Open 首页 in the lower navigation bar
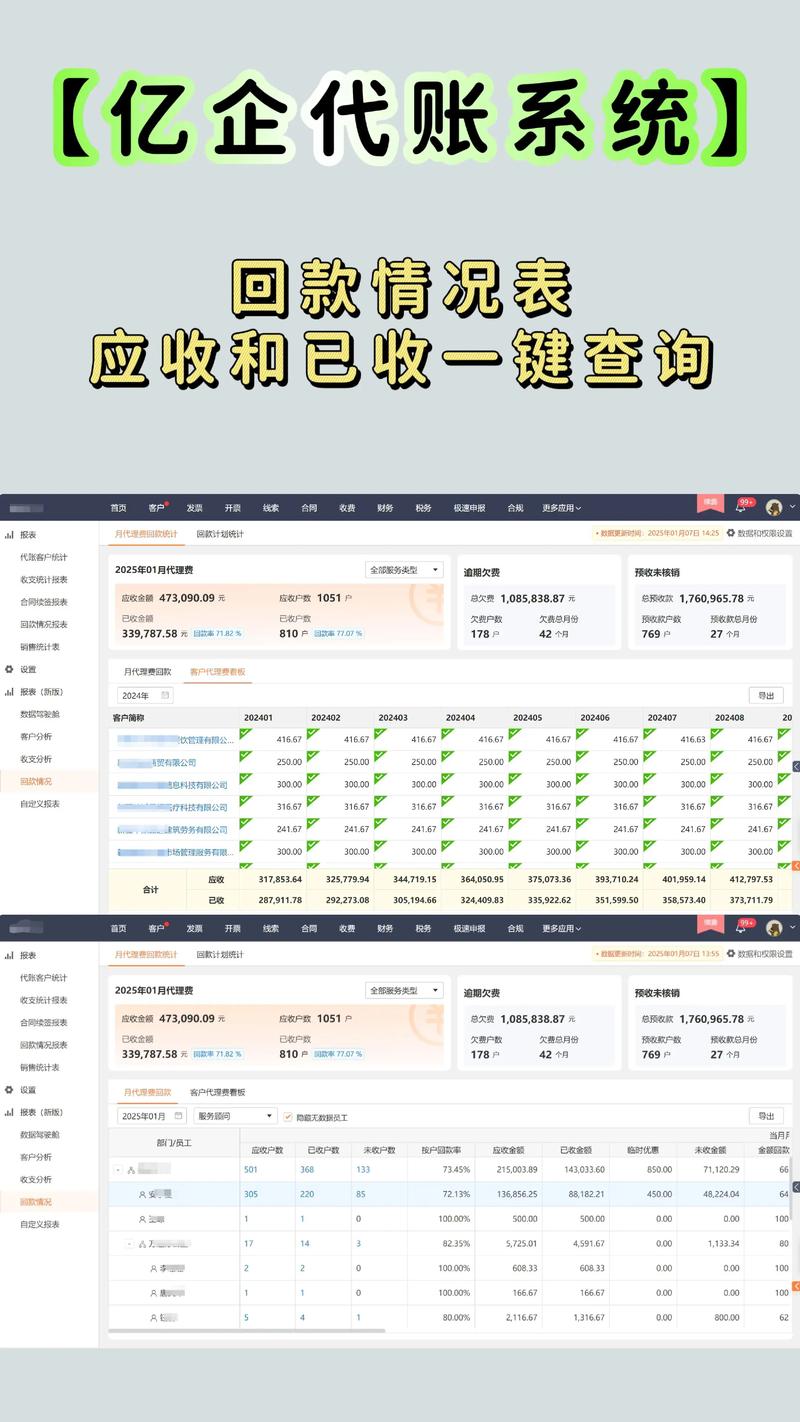Image resolution: width=800 pixels, height=1422 pixels. pyautogui.click(x=118, y=928)
